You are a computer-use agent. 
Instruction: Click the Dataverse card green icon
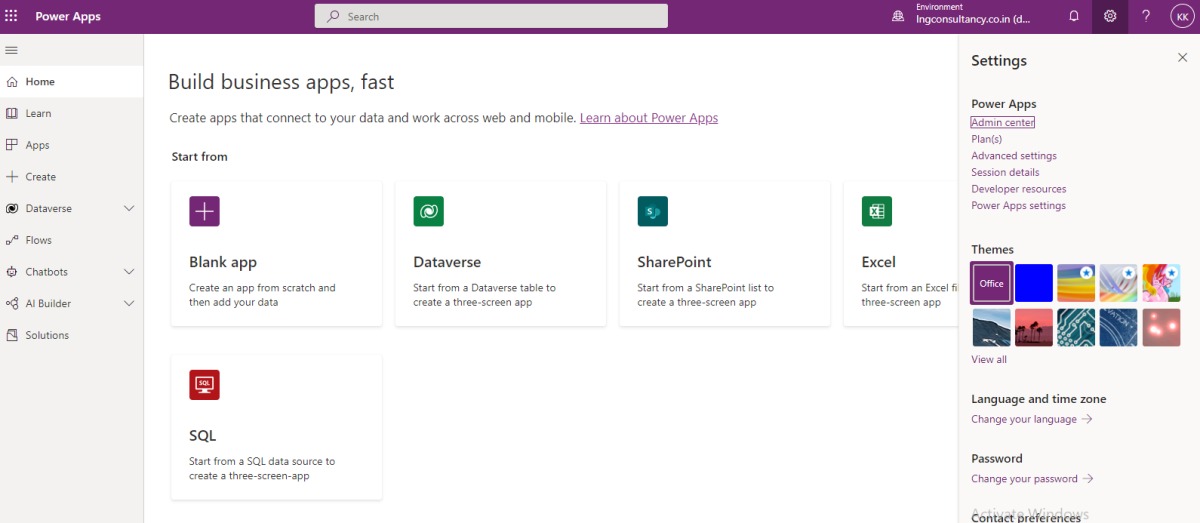tap(428, 211)
